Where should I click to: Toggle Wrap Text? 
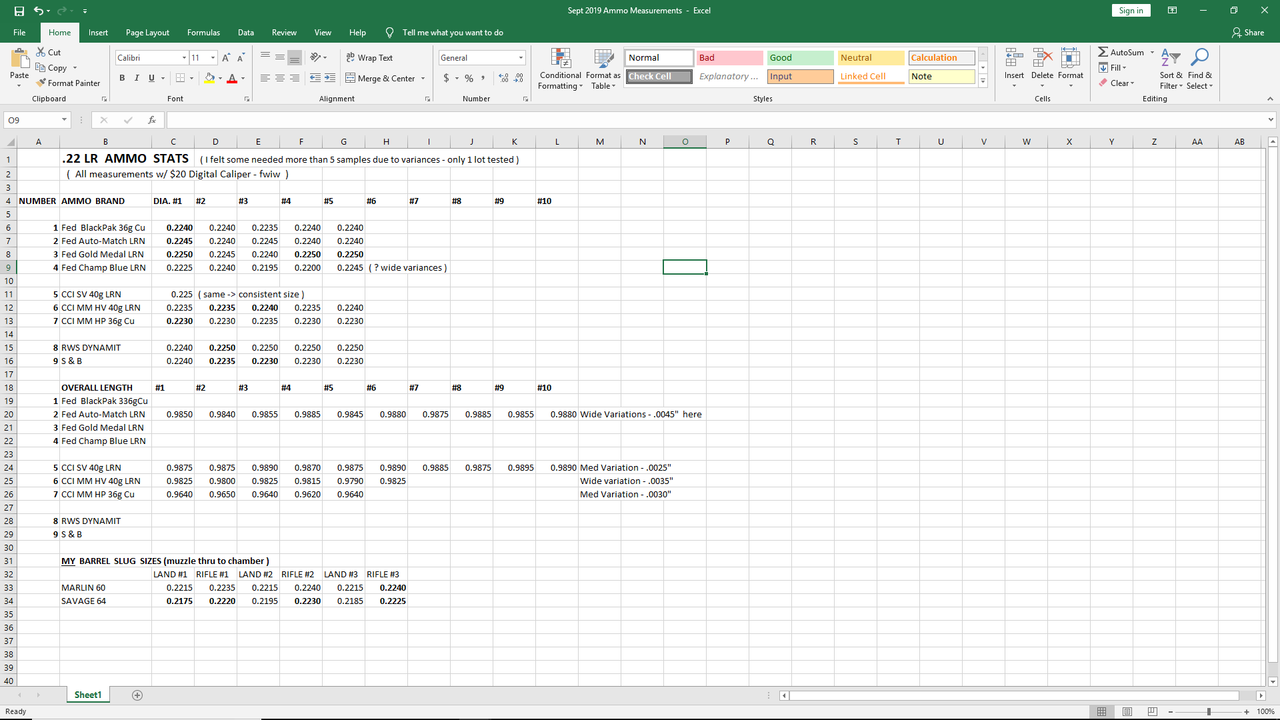(x=369, y=58)
